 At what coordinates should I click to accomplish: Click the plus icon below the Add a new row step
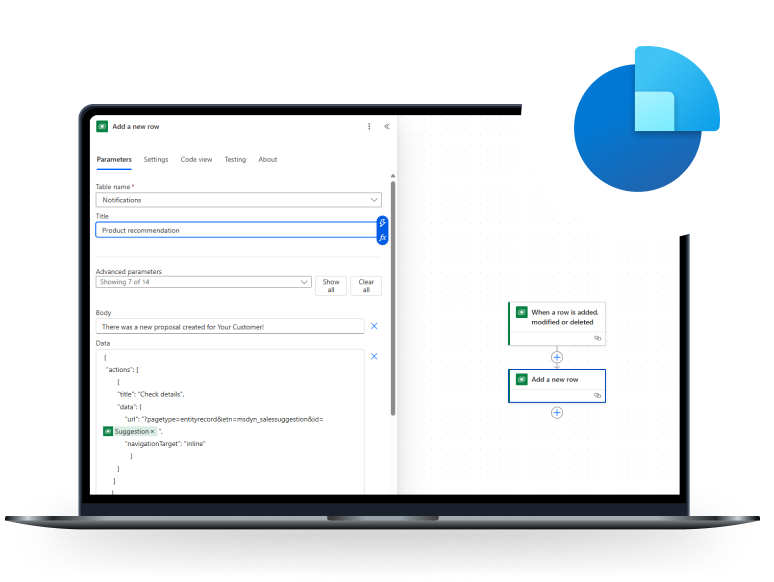click(557, 412)
